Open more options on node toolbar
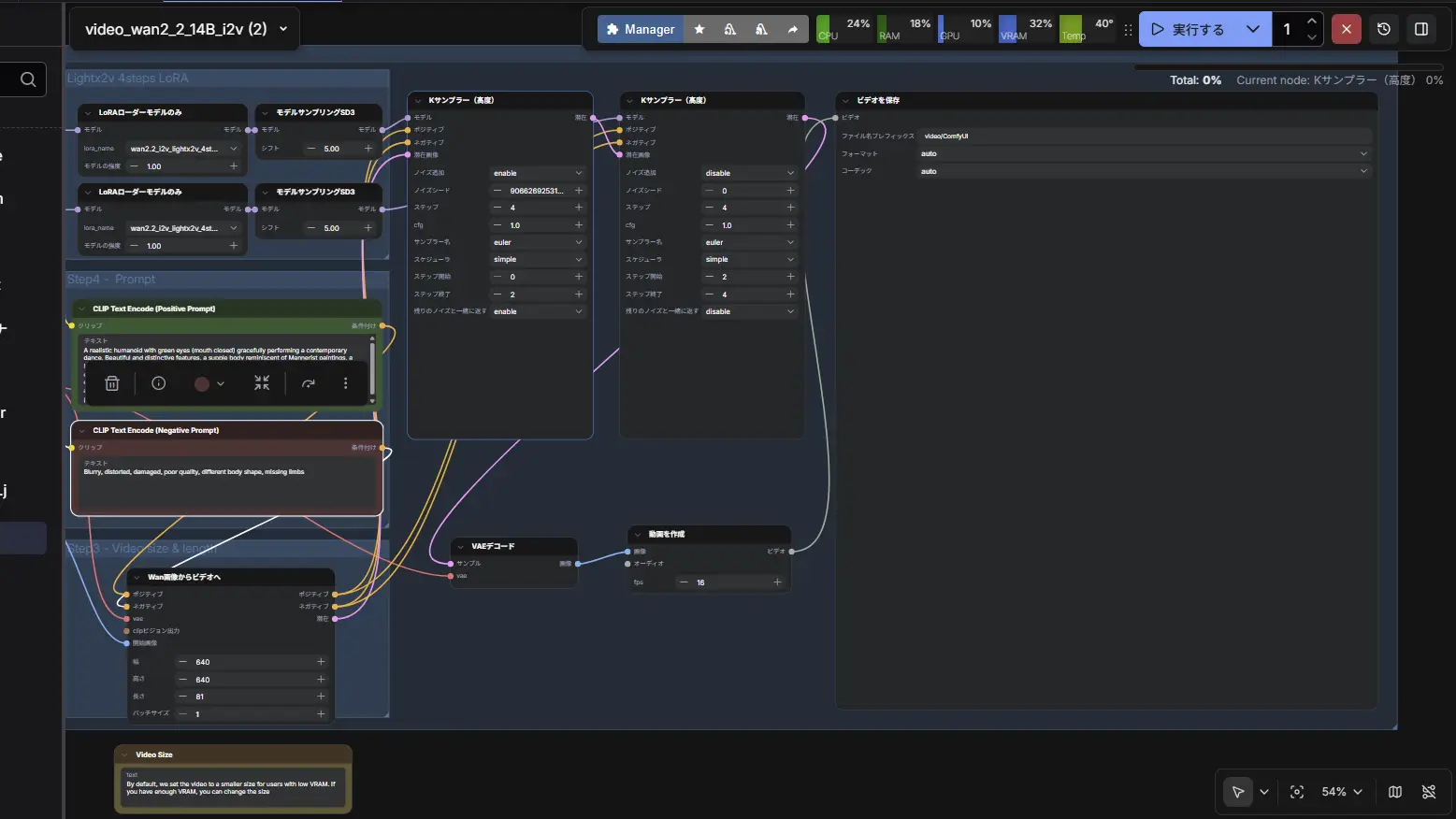Screen dimensions: 1456x819 tap(346, 383)
